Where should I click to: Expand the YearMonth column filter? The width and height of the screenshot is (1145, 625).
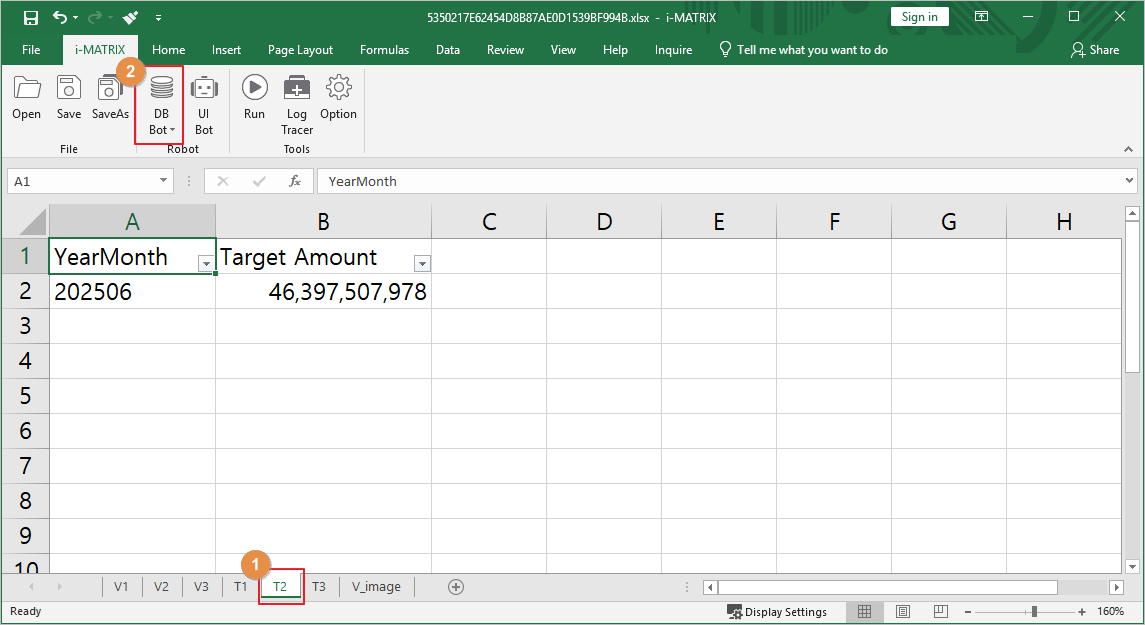pyautogui.click(x=206, y=264)
